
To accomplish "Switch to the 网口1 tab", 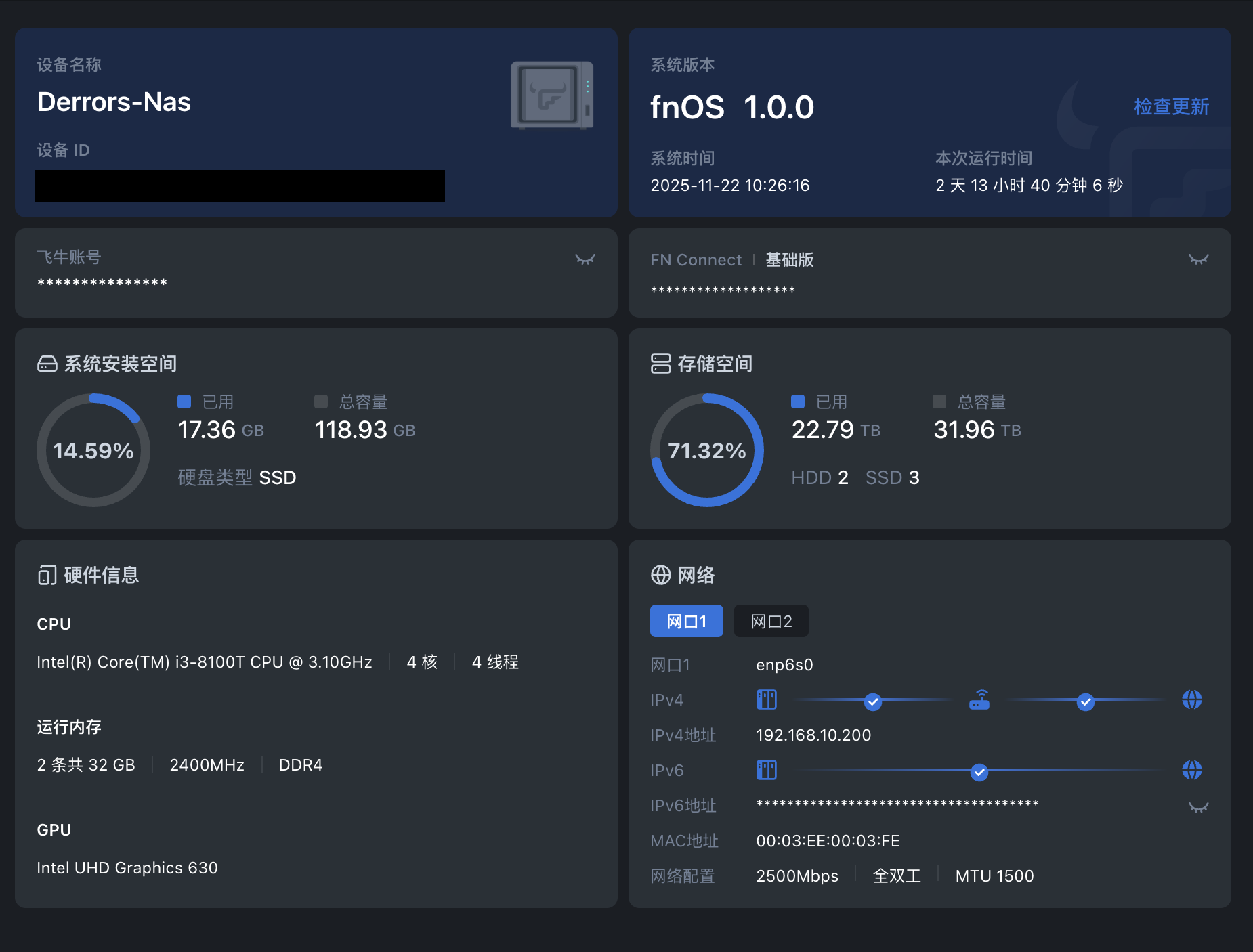I will [686, 622].
